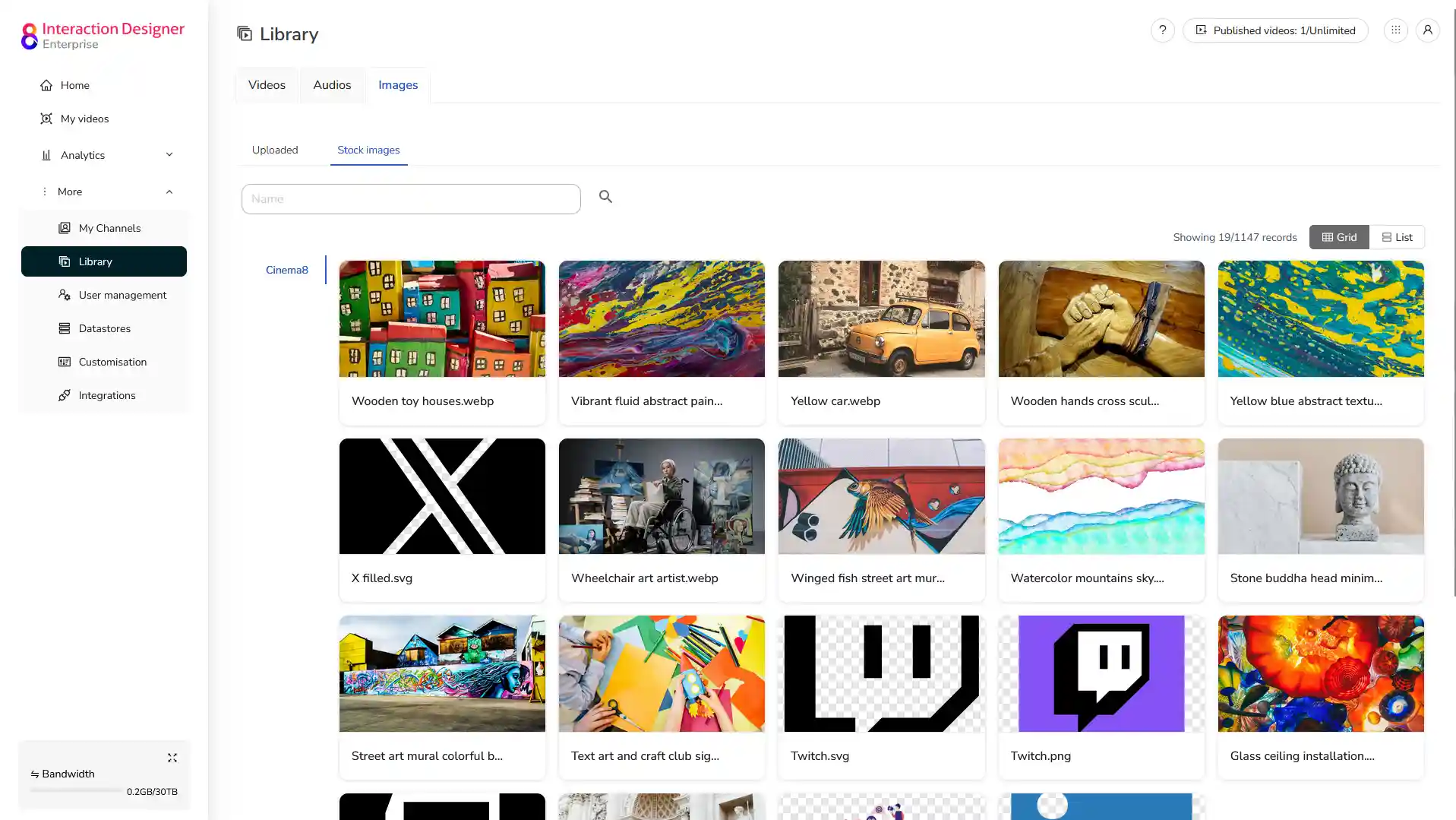The image size is (1456, 820).
Task: Click the 'Wheelchair art artist.webp' file name
Action: click(x=645, y=578)
